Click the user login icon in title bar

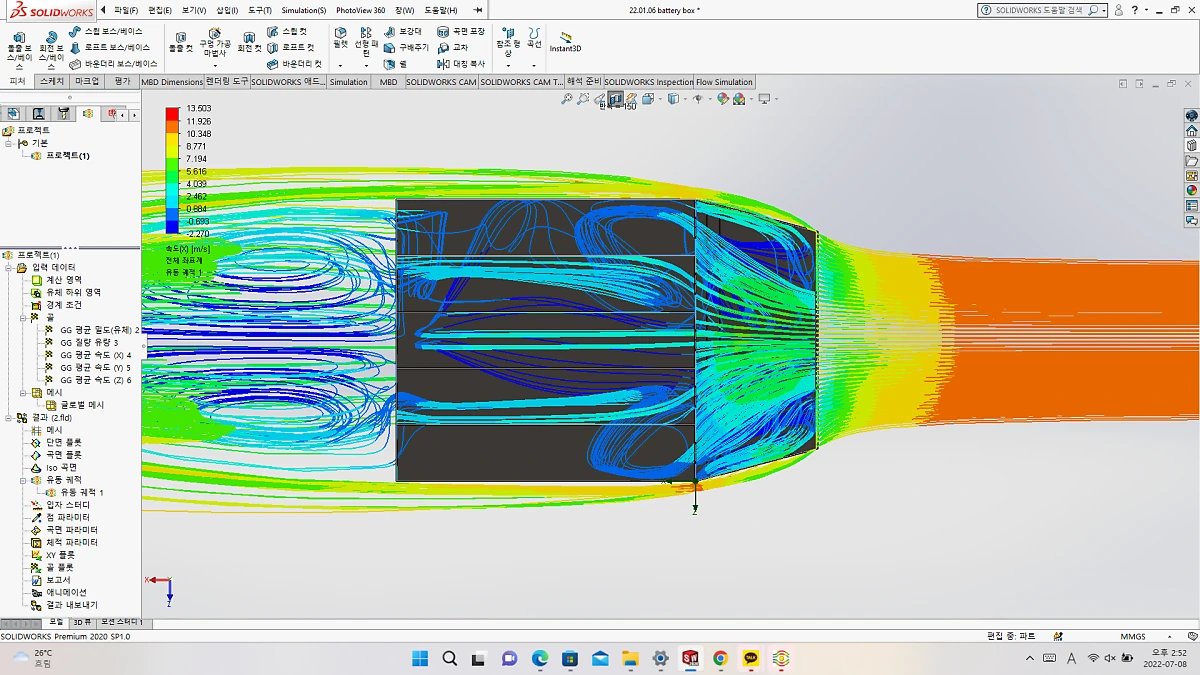tap(1119, 10)
